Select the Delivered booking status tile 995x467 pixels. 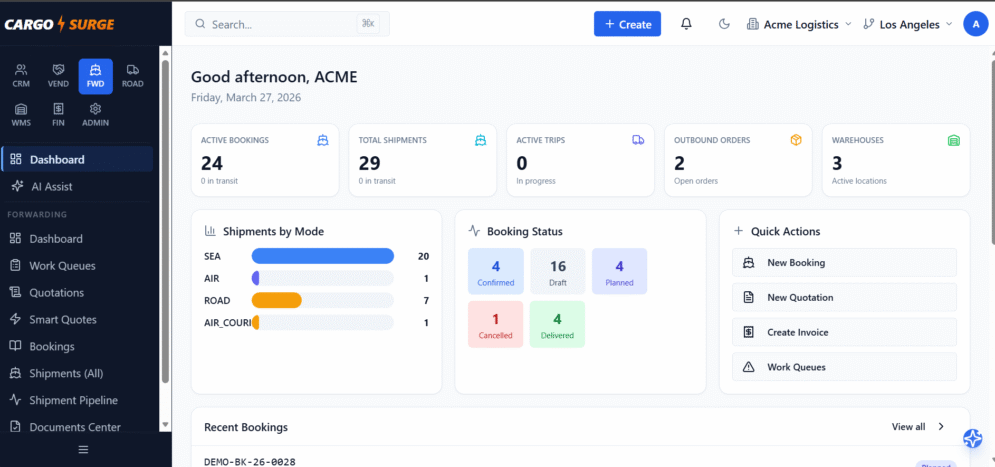point(557,324)
